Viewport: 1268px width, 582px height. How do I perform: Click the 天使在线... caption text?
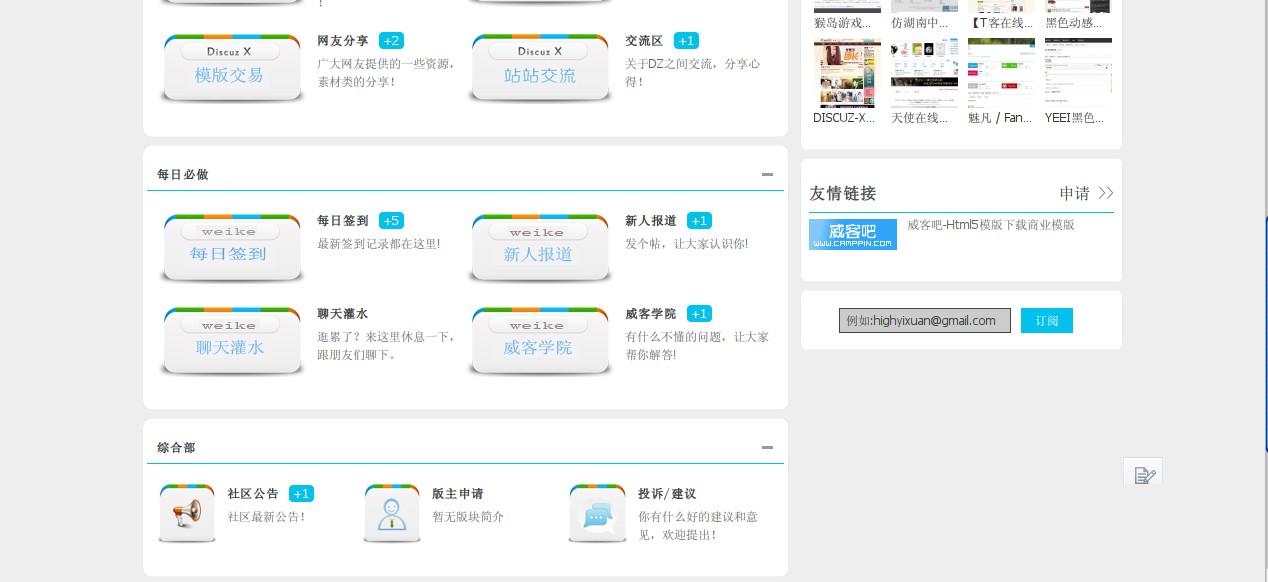(919, 118)
